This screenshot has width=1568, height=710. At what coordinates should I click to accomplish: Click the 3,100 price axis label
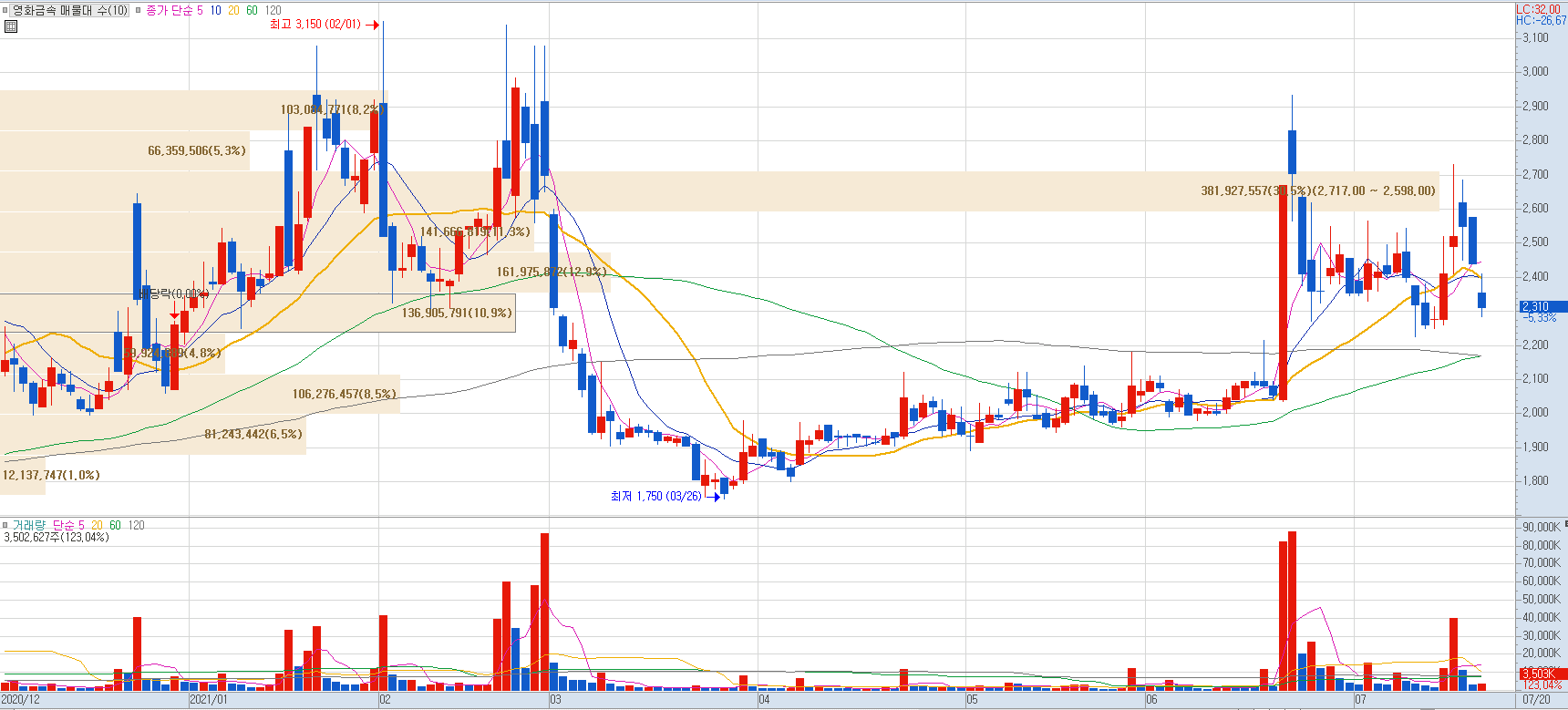click(x=1535, y=37)
